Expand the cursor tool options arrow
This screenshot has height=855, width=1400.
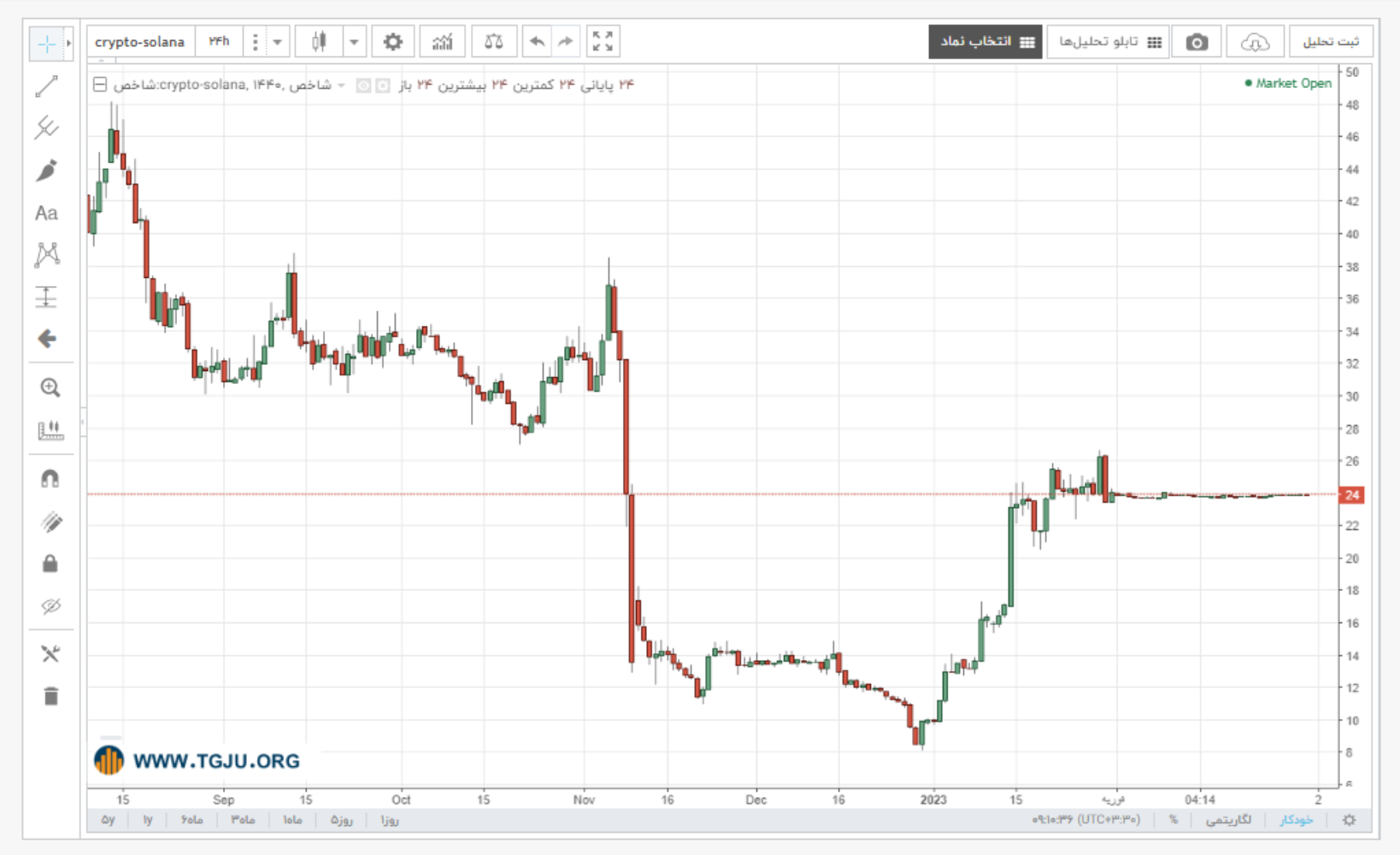tap(69, 44)
